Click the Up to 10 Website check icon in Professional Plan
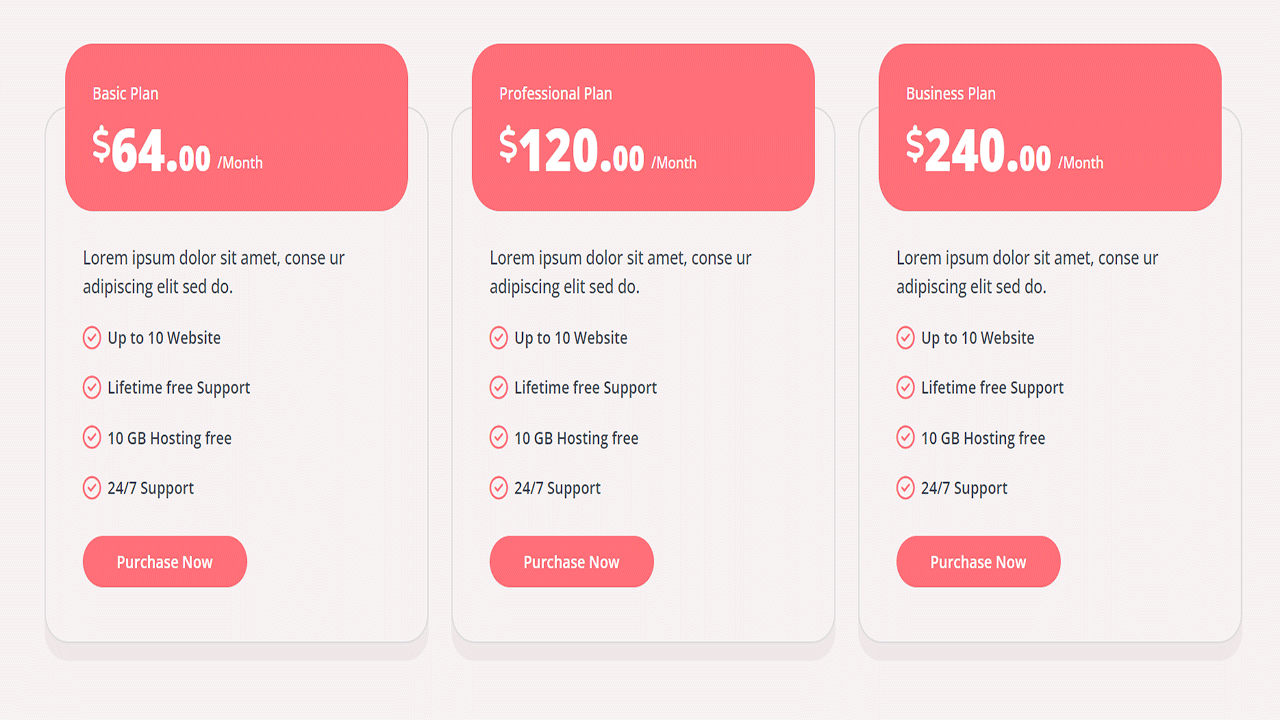 click(499, 337)
